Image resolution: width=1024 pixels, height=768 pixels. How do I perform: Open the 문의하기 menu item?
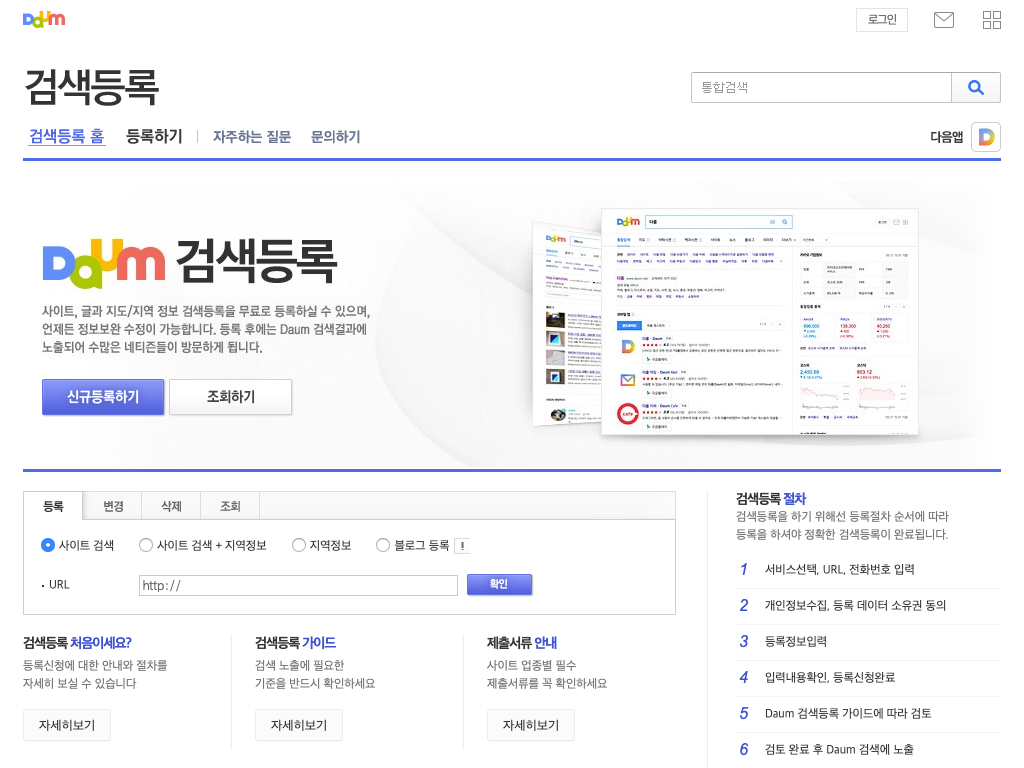tap(336, 136)
